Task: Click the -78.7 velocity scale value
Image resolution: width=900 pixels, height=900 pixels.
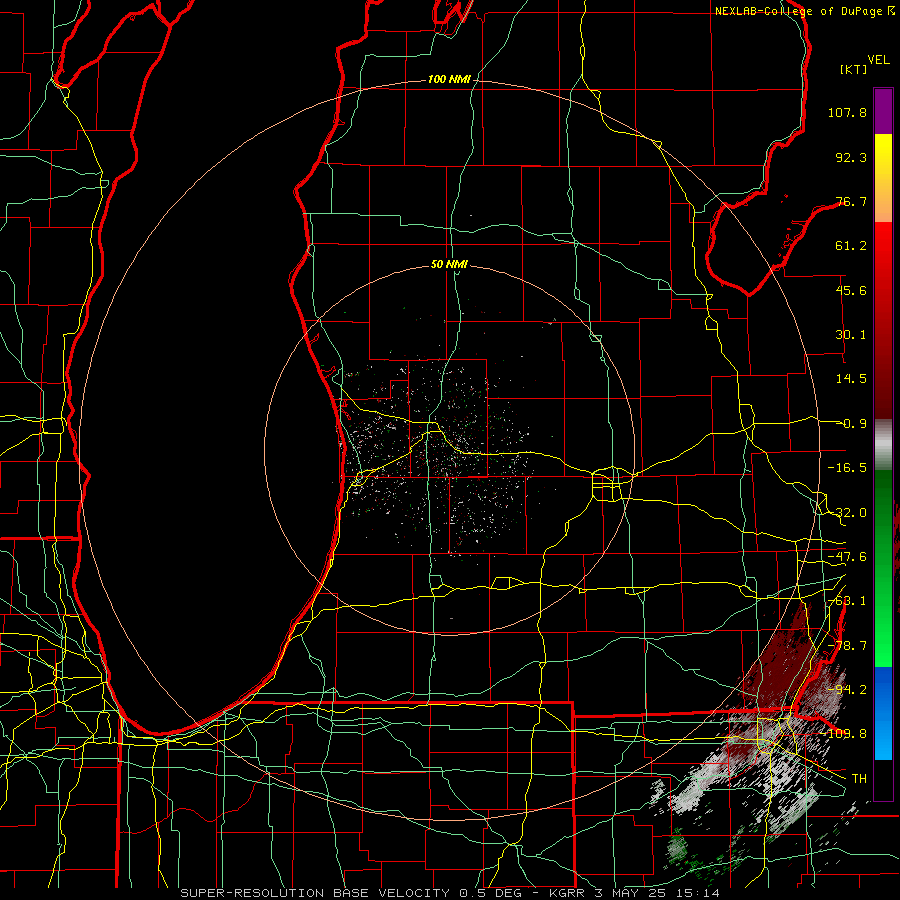Action: (x=847, y=646)
